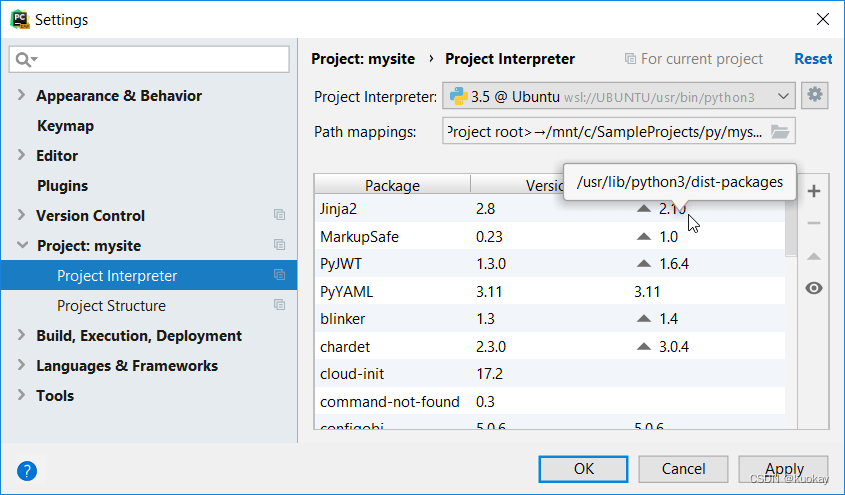Select the MarkupSafe package row
The height and width of the screenshot is (495, 845).
click(x=550, y=236)
